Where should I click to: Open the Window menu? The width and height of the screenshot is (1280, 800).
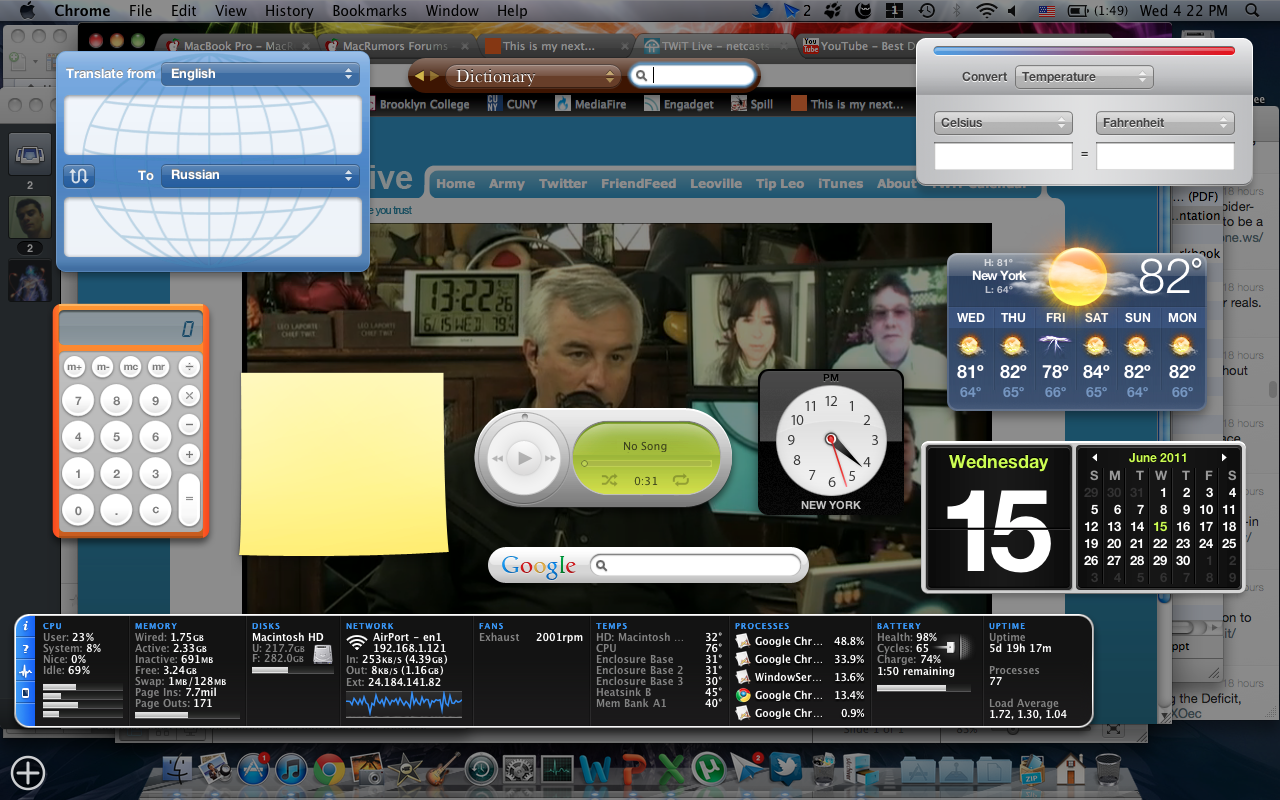[x=452, y=11]
